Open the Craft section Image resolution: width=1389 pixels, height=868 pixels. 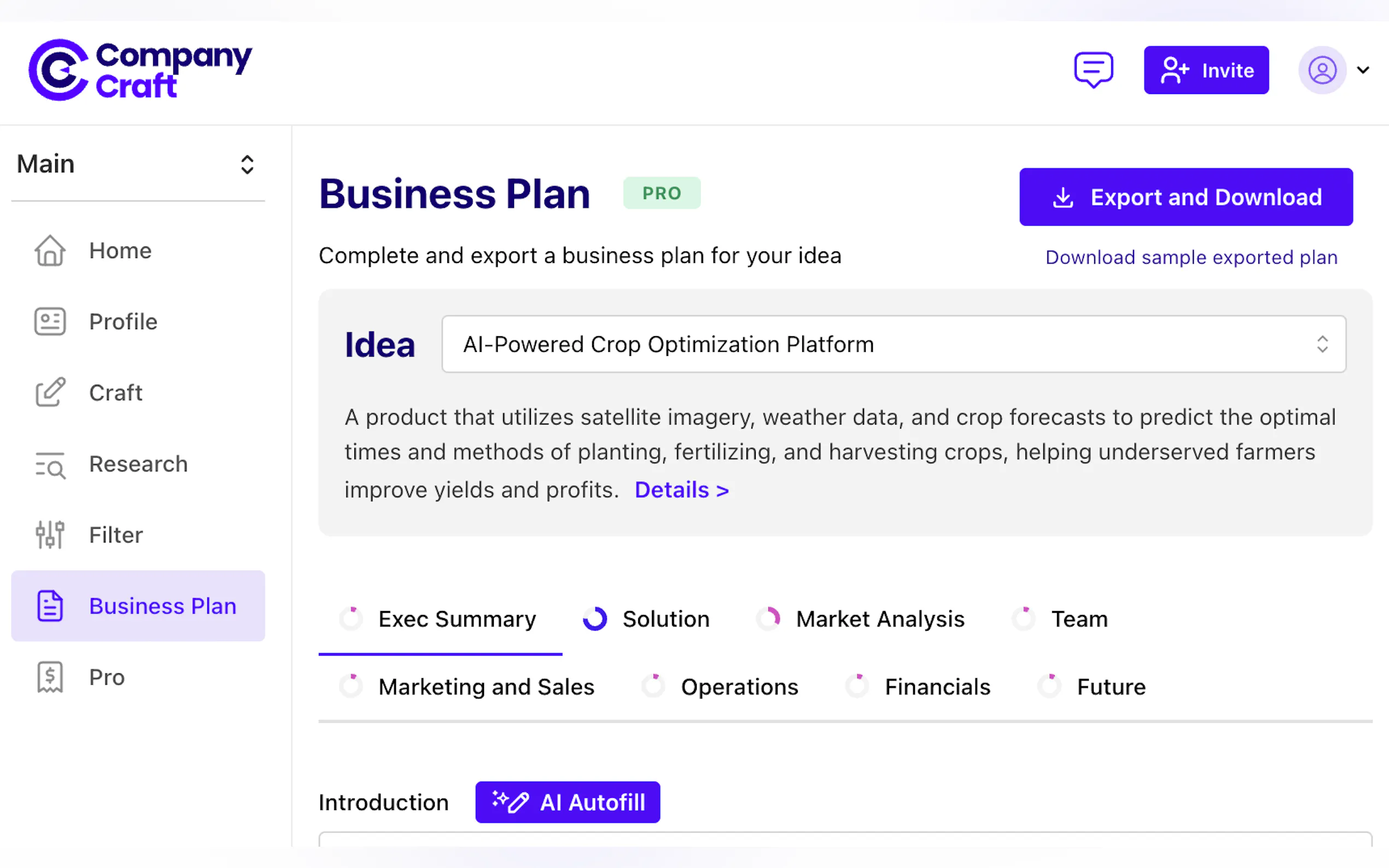pyautogui.click(x=115, y=392)
